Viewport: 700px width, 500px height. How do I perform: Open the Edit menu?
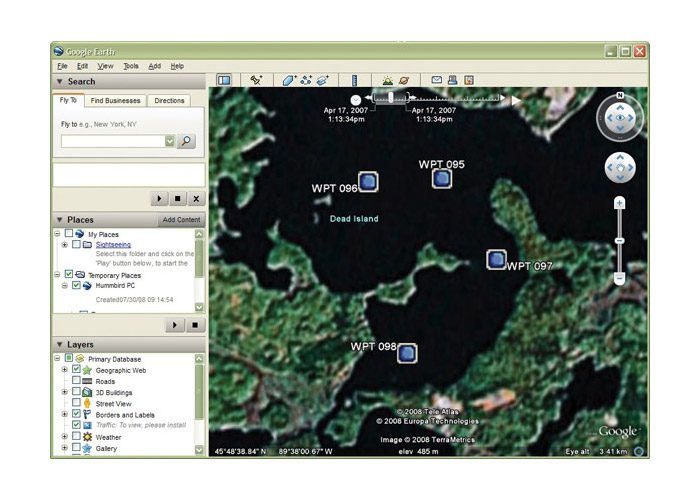point(82,66)
